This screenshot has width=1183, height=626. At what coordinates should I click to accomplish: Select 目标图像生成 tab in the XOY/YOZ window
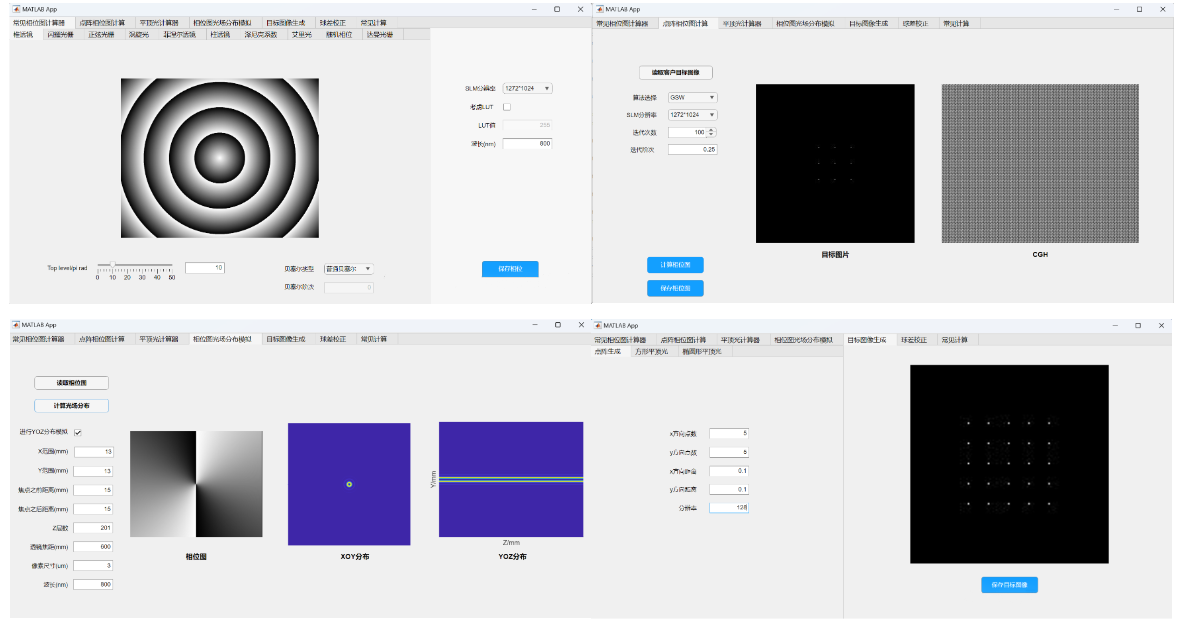coord(286,339)
